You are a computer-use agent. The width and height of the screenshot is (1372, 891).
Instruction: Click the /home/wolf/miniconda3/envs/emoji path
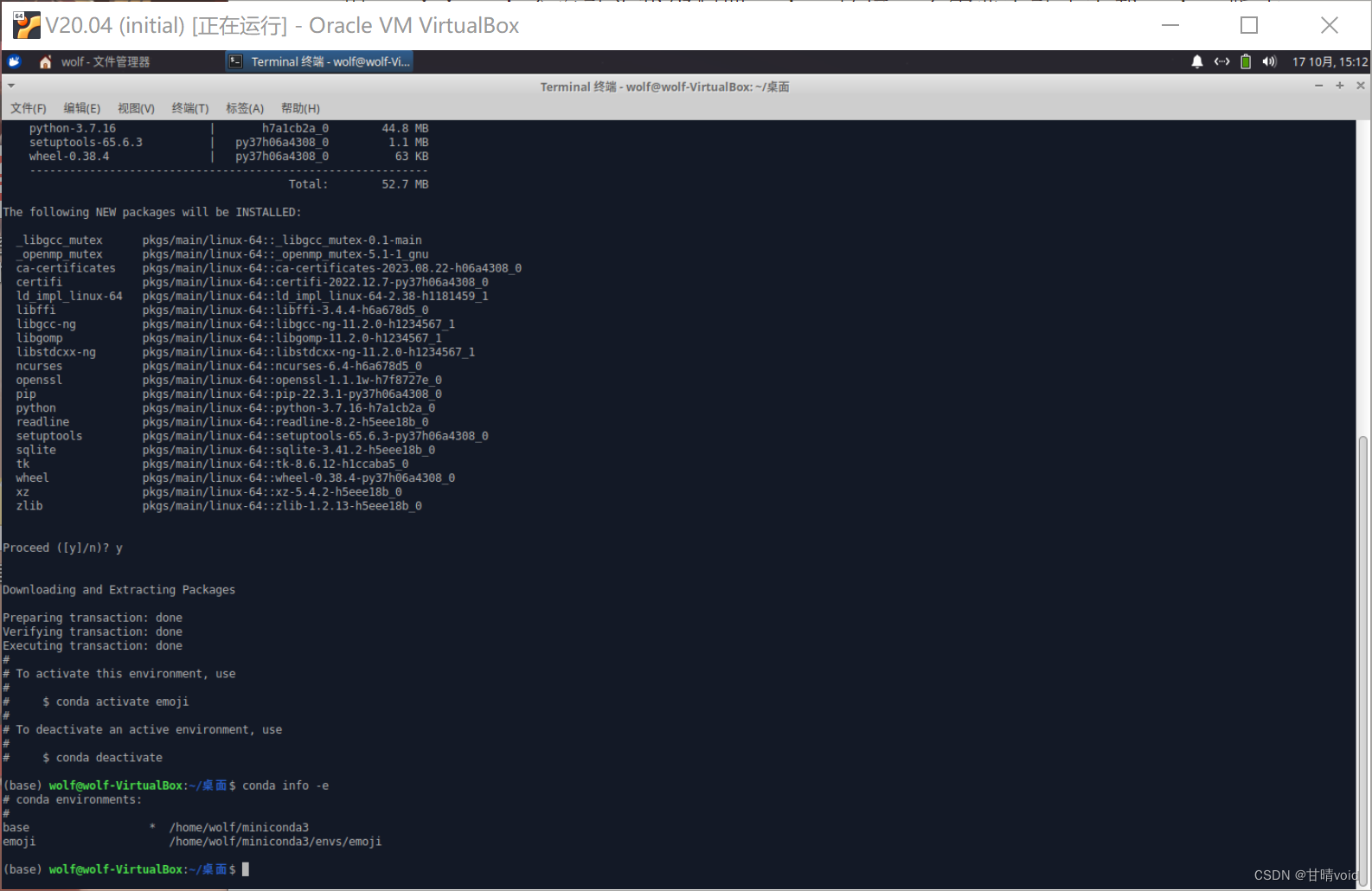click(x=275, y=842)
